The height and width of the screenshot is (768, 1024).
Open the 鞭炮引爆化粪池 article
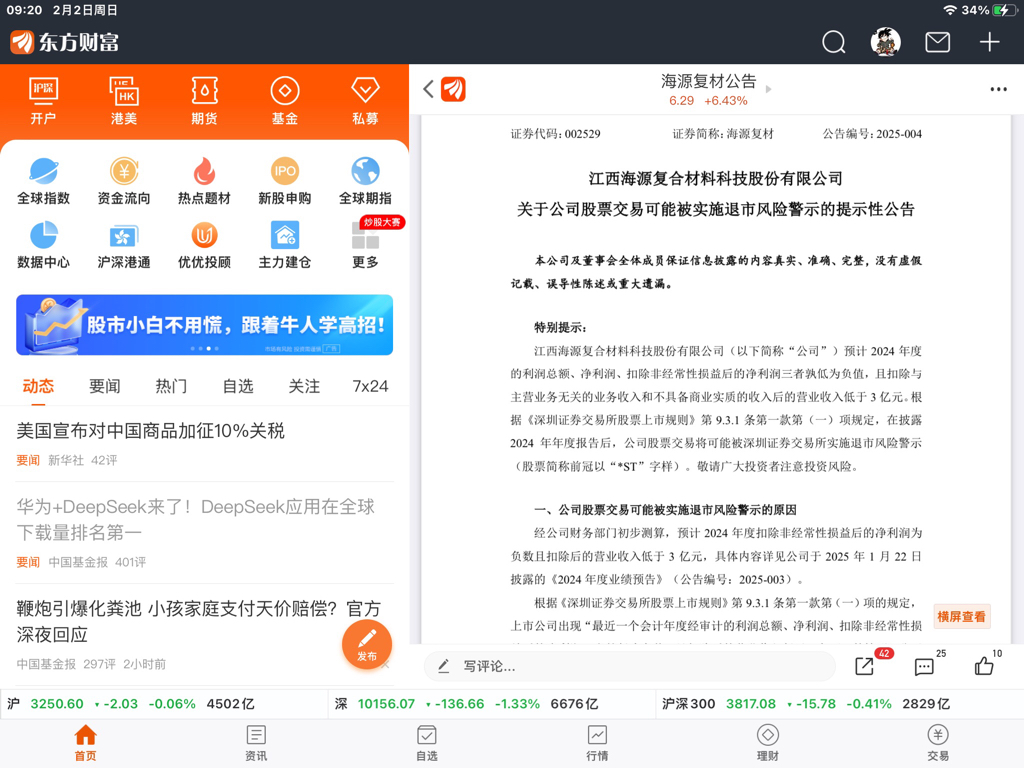[199, 622]
